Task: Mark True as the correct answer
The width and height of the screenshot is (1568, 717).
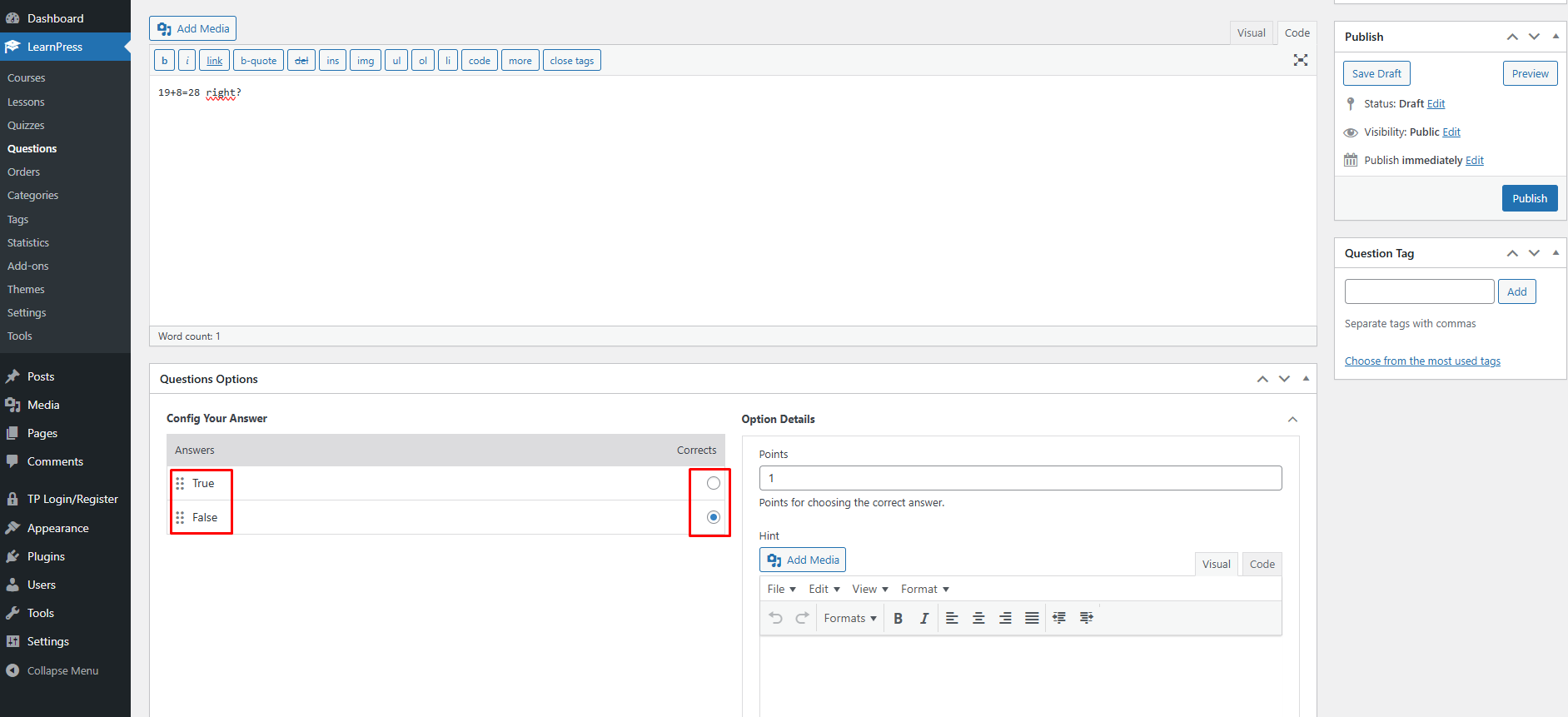Action: point(713,483)
